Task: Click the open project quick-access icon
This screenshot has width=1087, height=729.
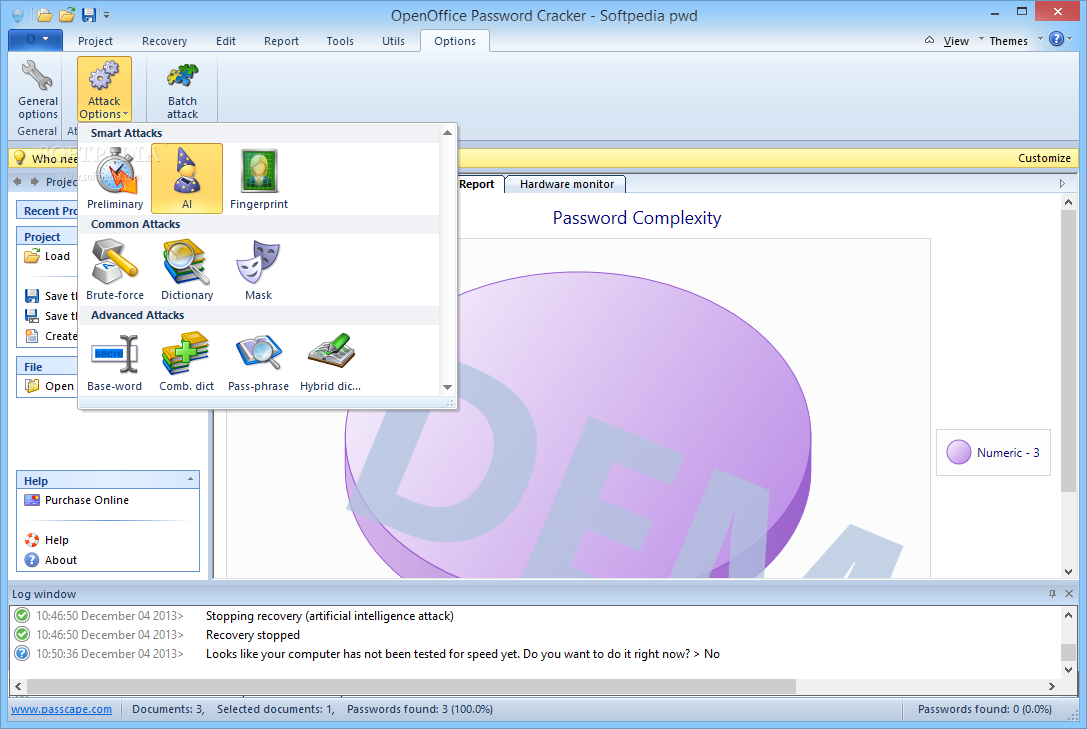Action: [67, 15]
